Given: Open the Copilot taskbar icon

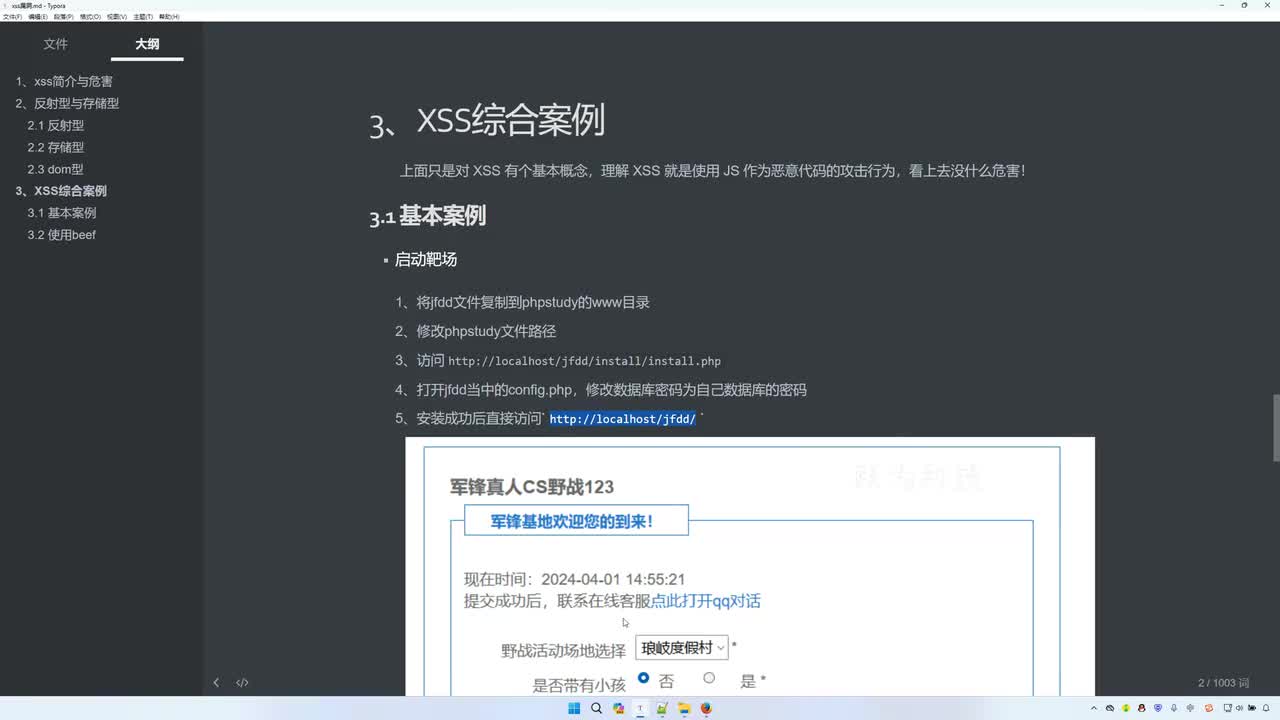Looking at the screenshot, I should pos(618,708).
